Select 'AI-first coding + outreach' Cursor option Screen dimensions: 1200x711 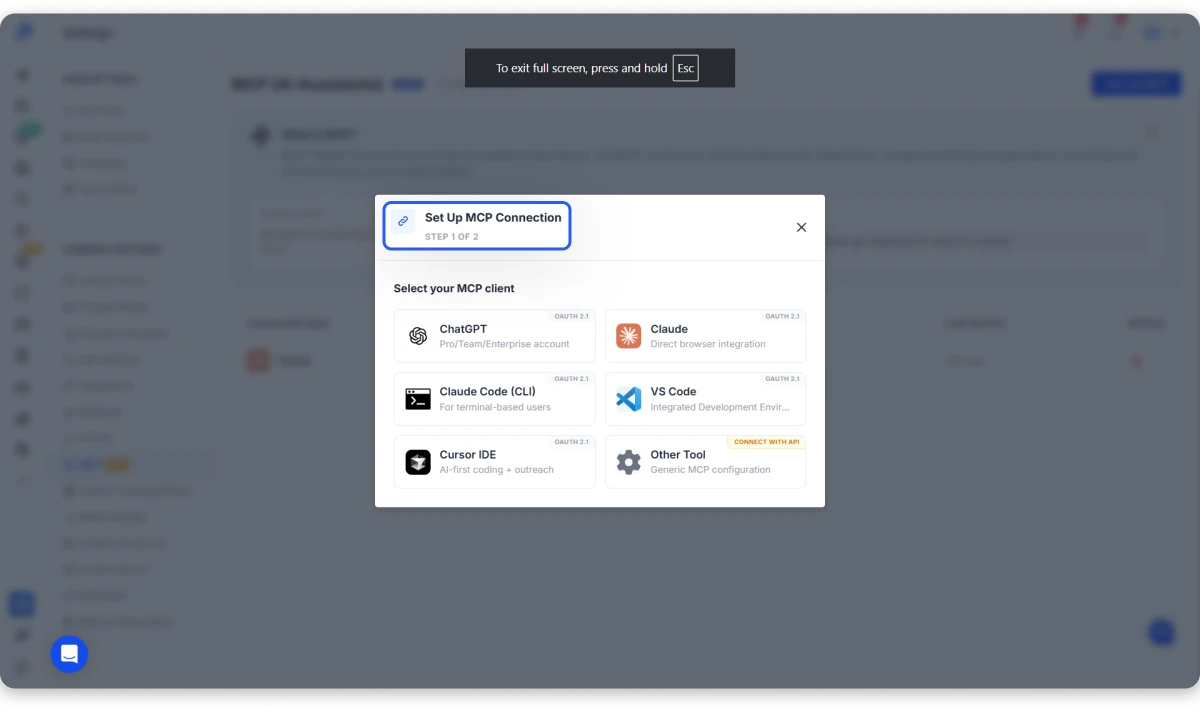[495, 462]
